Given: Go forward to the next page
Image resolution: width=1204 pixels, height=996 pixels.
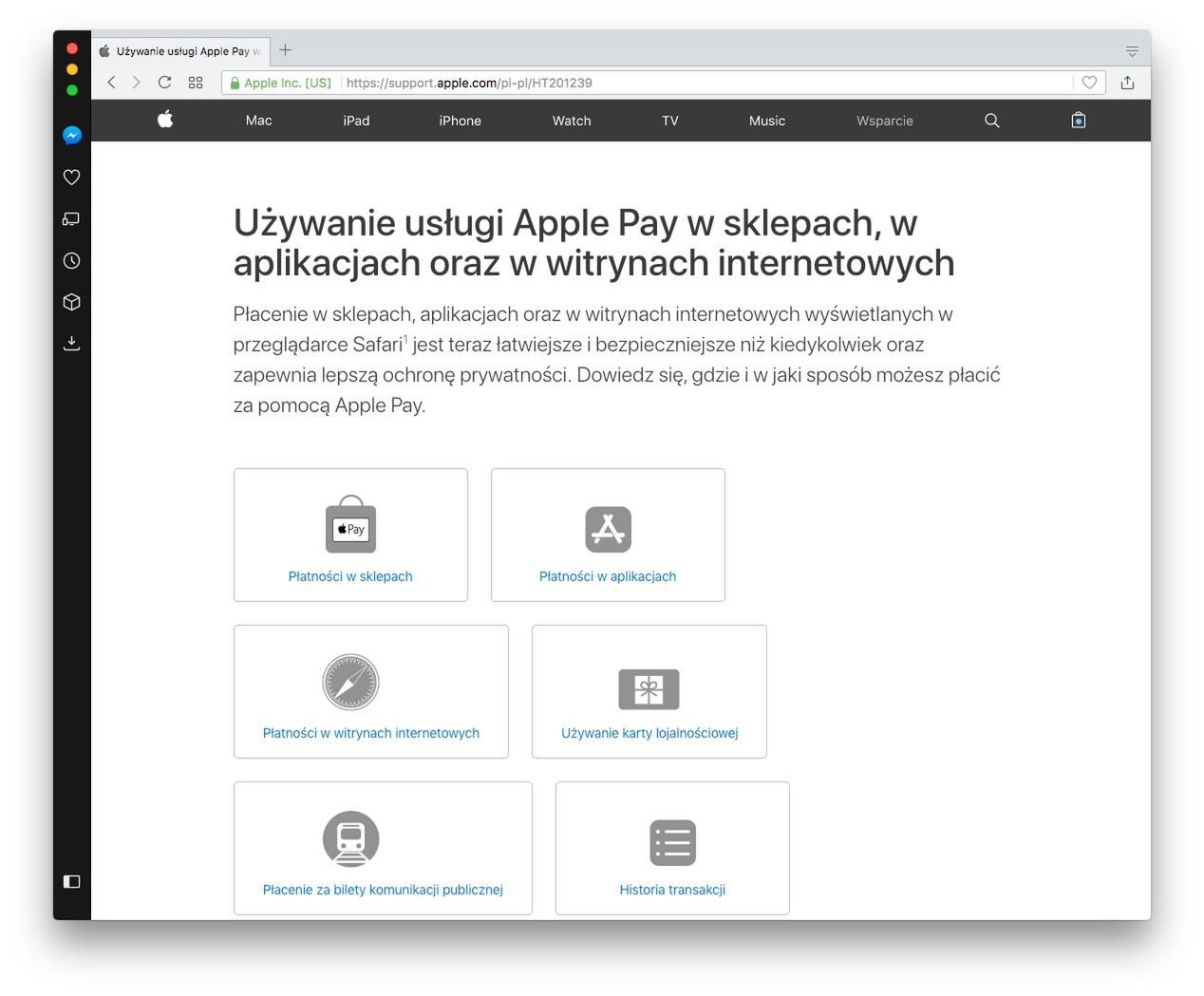Looking at the screenshot, I should point(137,83).
